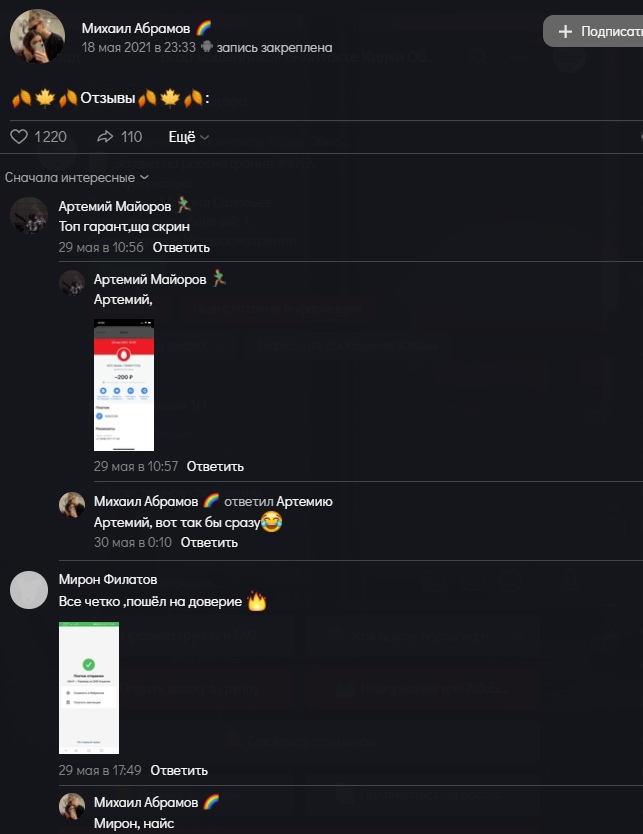Reply to Мирон Филатов's comment at 17:49
The image size is (643, 834).
pyautogui.click(x=179, y=770)
